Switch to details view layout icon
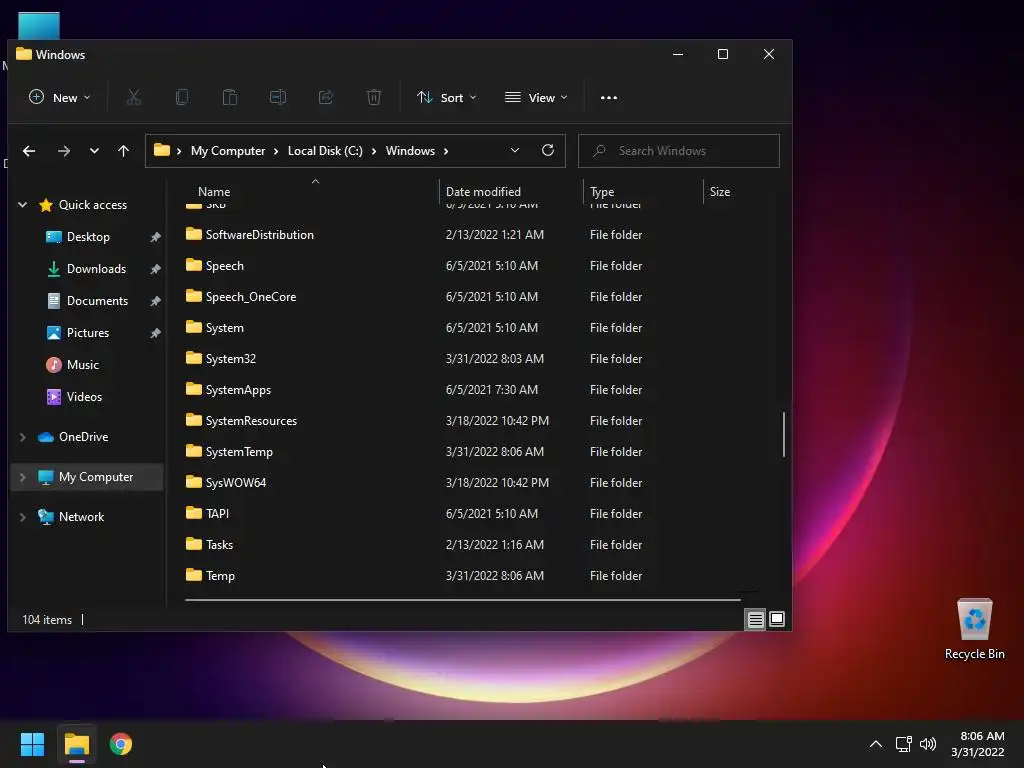This screenshot has height=768, width=1024. pos(755,619)
